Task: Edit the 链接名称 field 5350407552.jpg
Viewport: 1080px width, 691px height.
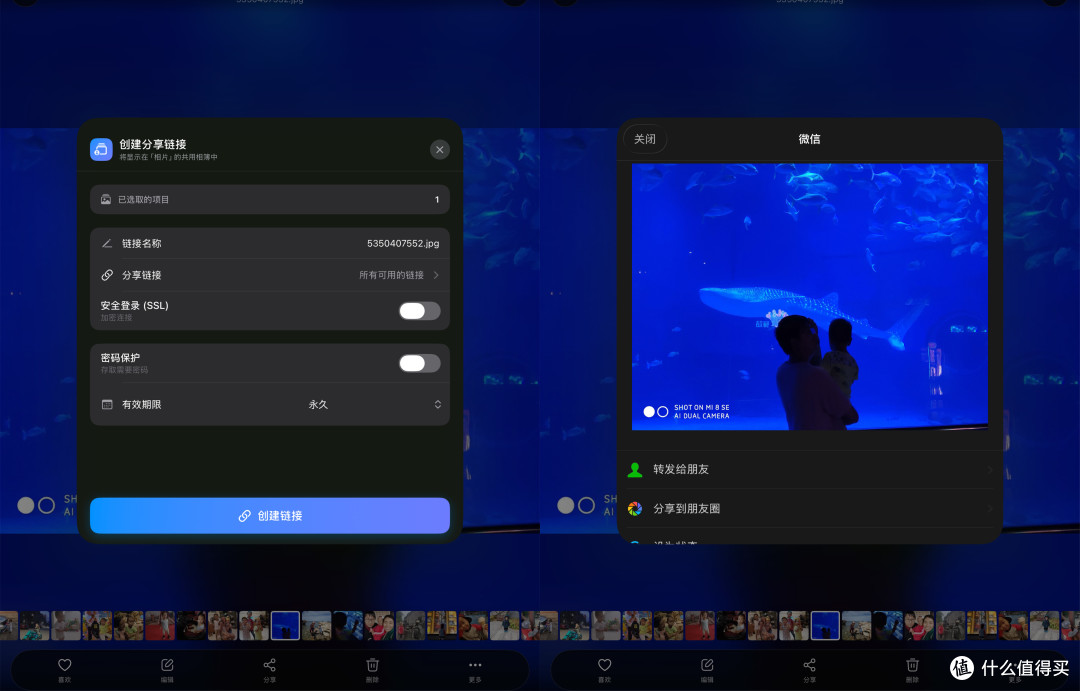Action: [x=270, y=243]
